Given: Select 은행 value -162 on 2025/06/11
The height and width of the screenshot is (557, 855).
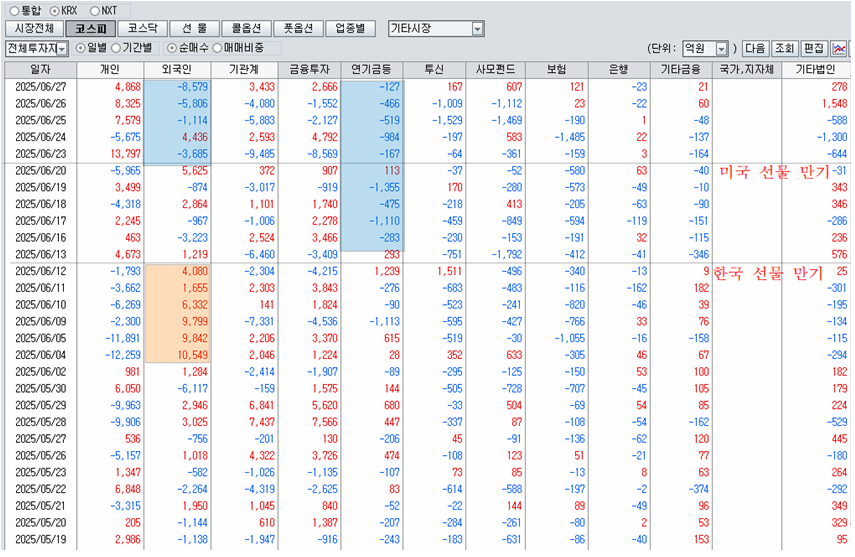Looking at the screenshot, I should pos(636,288).
